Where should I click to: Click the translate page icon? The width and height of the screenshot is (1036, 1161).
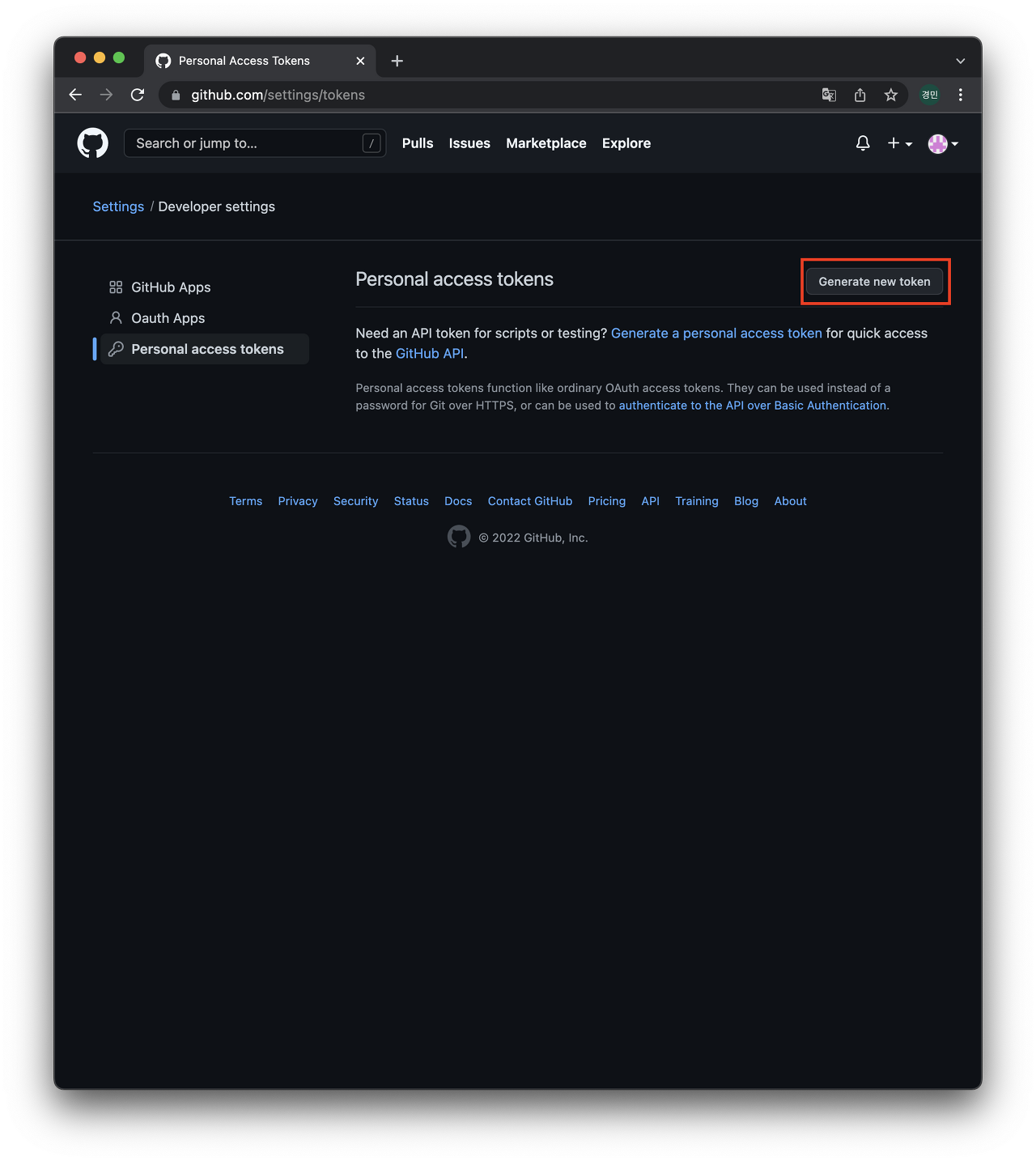pyautogui.click(x=829, y=95)
